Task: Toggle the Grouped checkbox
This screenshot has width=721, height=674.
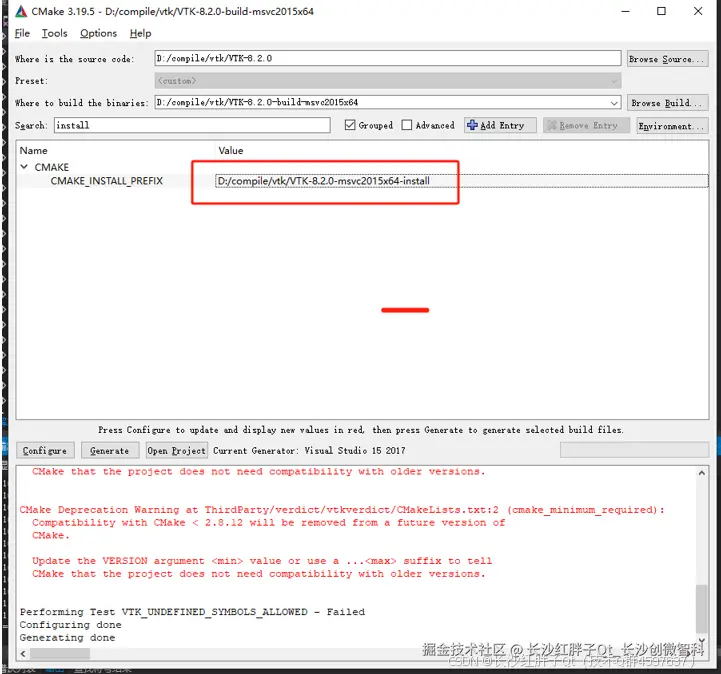Action: point(350,125)
